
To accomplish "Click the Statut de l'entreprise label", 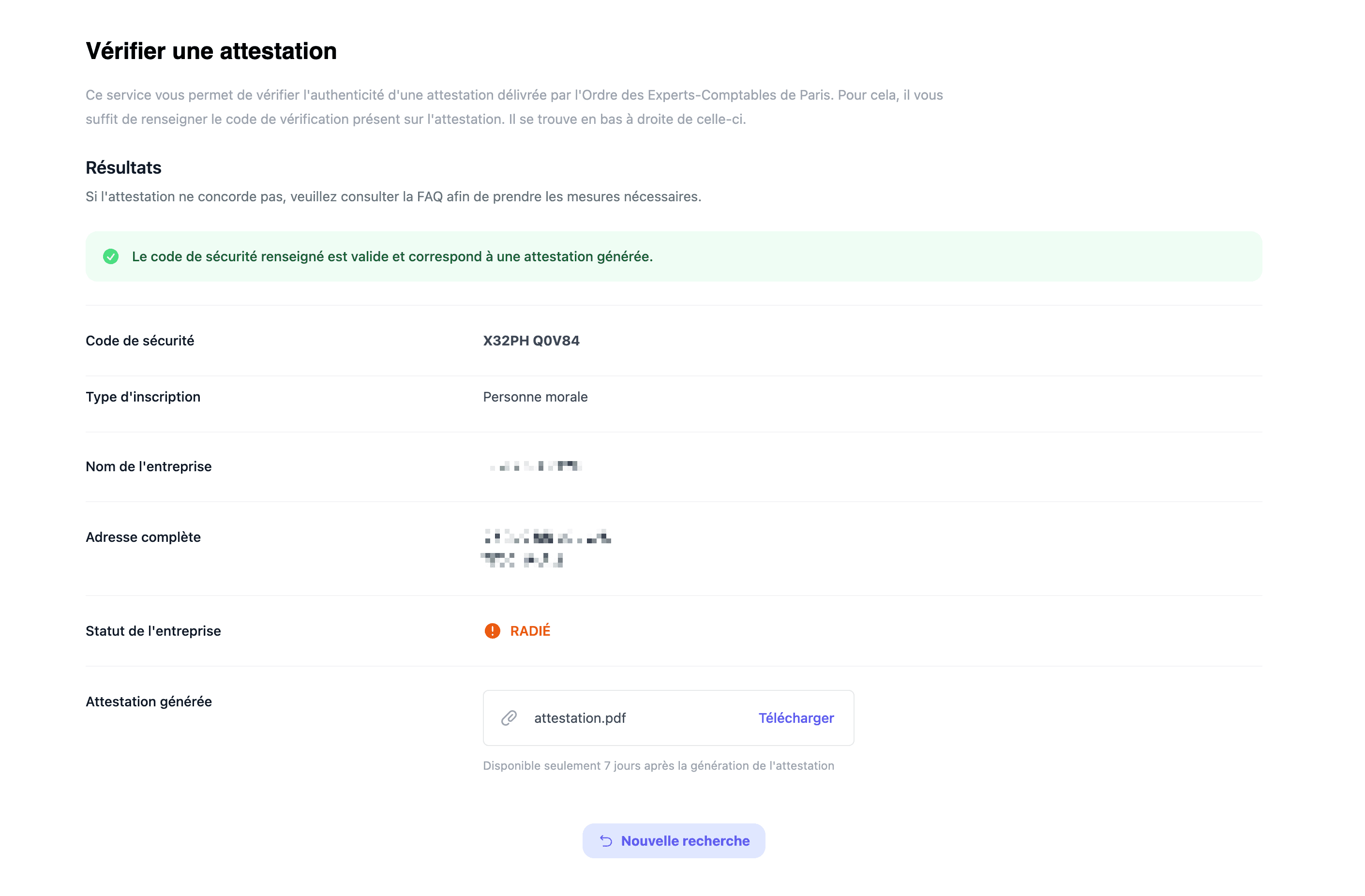I will tap(153, 631).
